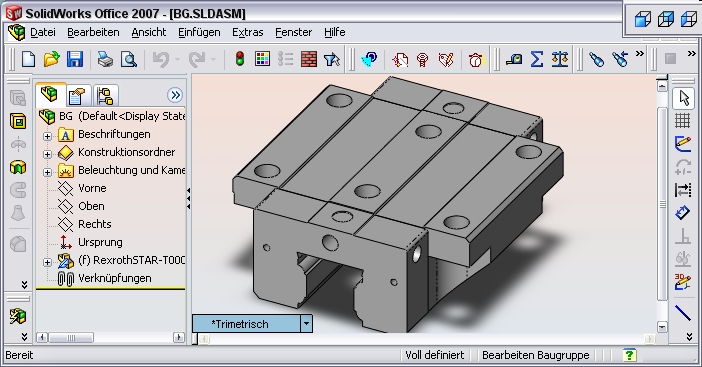Screen dimensions: 702x367
Task: Expand the Beschriftungen tree node
Action: click(47, 136)
